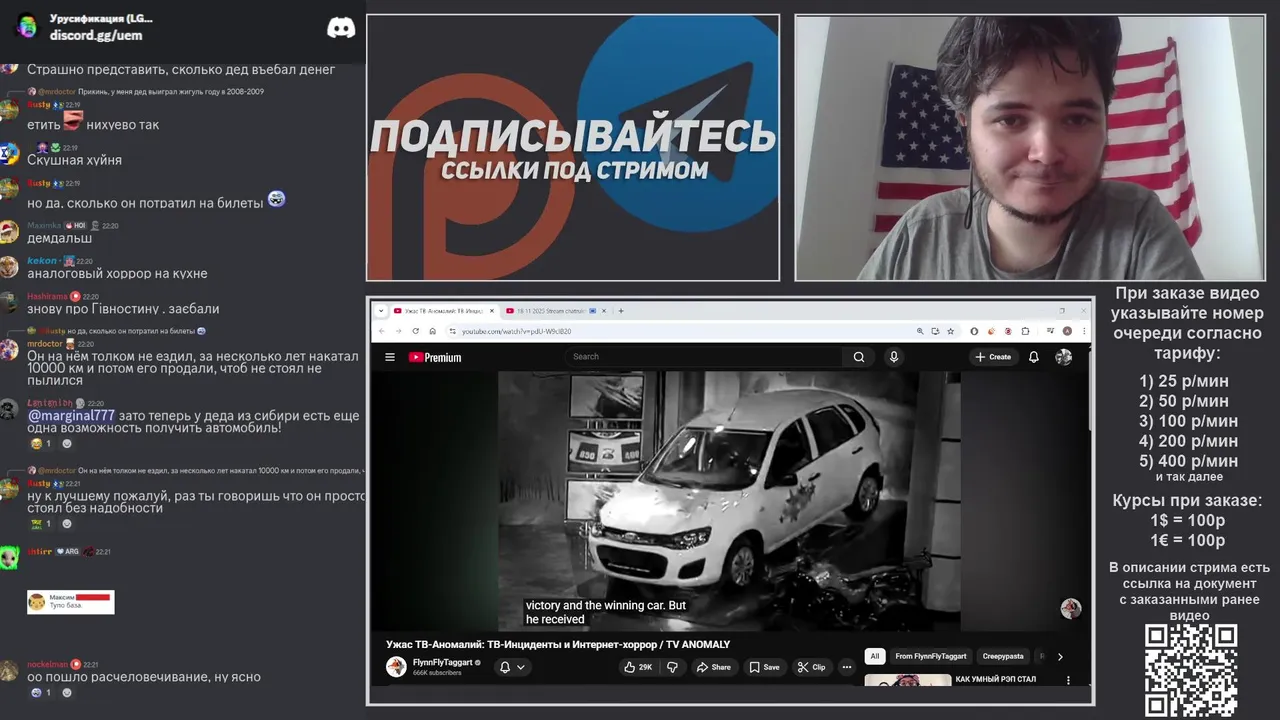Open the browser zoom magnifier in the address bar
The height and width of the screenshot is (720, 1280).
[920, 331]
